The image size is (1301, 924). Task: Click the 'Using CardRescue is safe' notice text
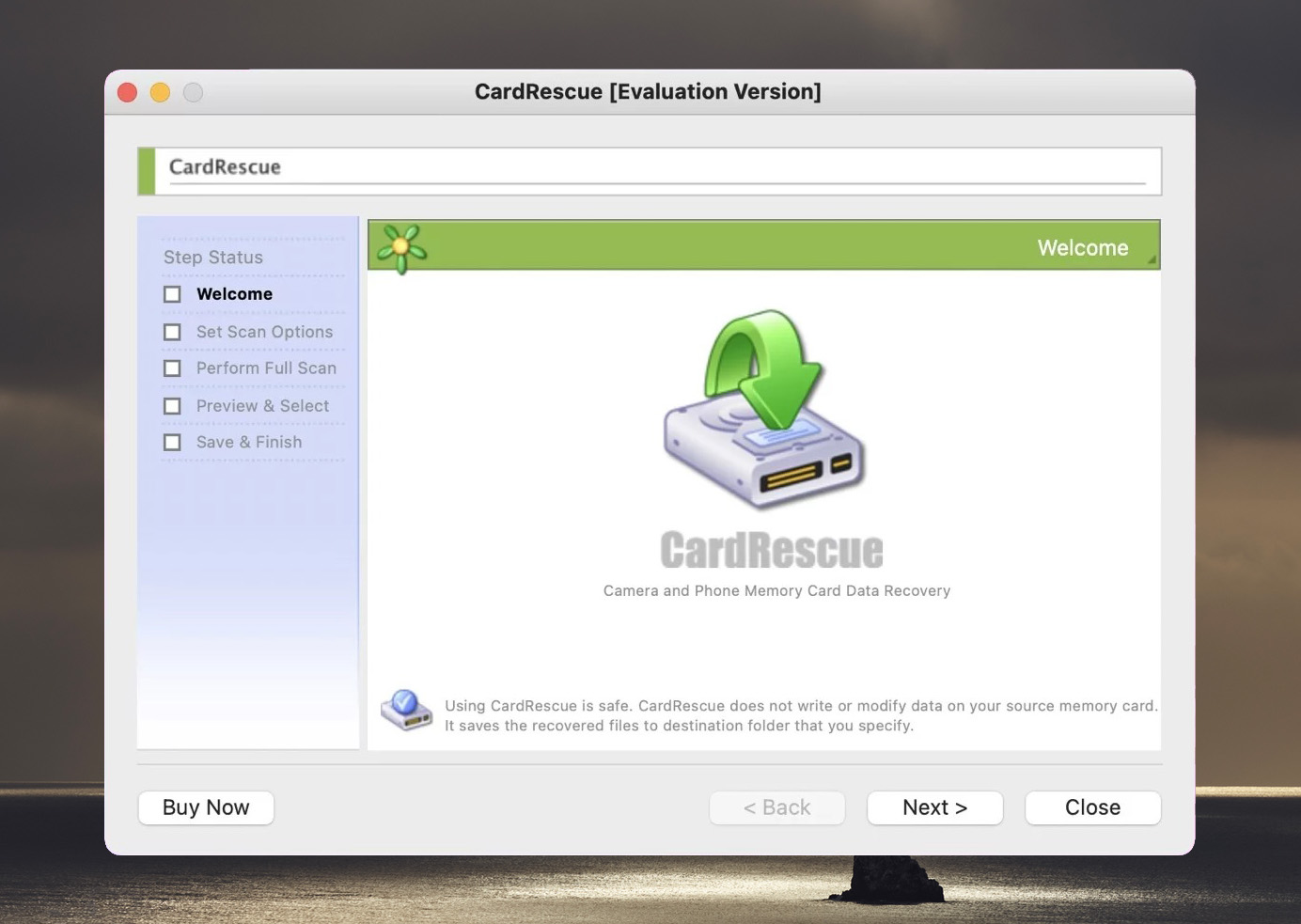[801, 715]
